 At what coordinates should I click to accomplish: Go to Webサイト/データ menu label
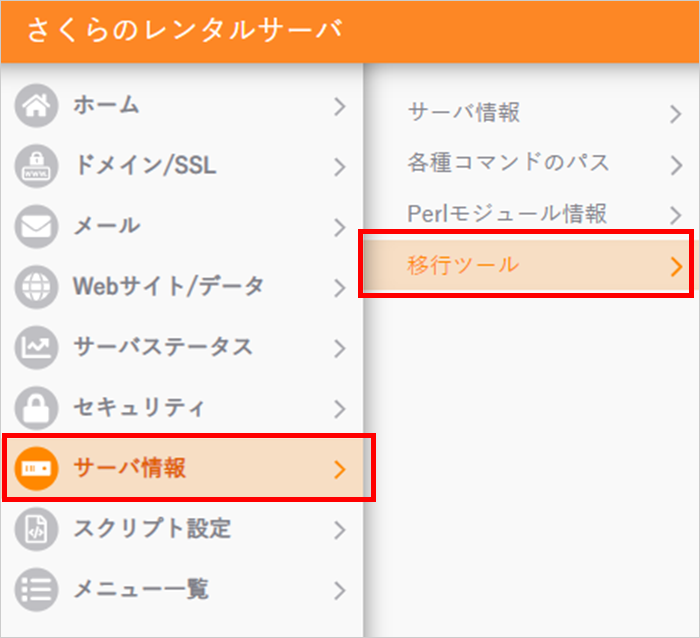(168, 287)
